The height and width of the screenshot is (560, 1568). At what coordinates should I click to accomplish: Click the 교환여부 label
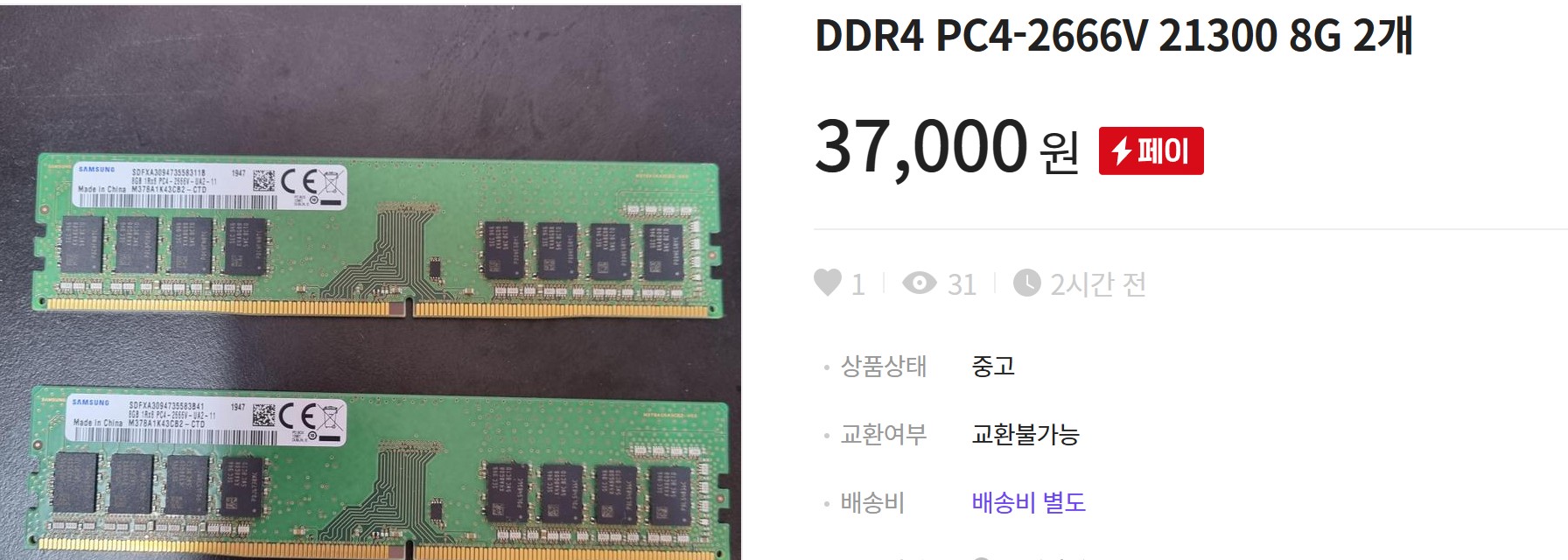coord(883,434)
